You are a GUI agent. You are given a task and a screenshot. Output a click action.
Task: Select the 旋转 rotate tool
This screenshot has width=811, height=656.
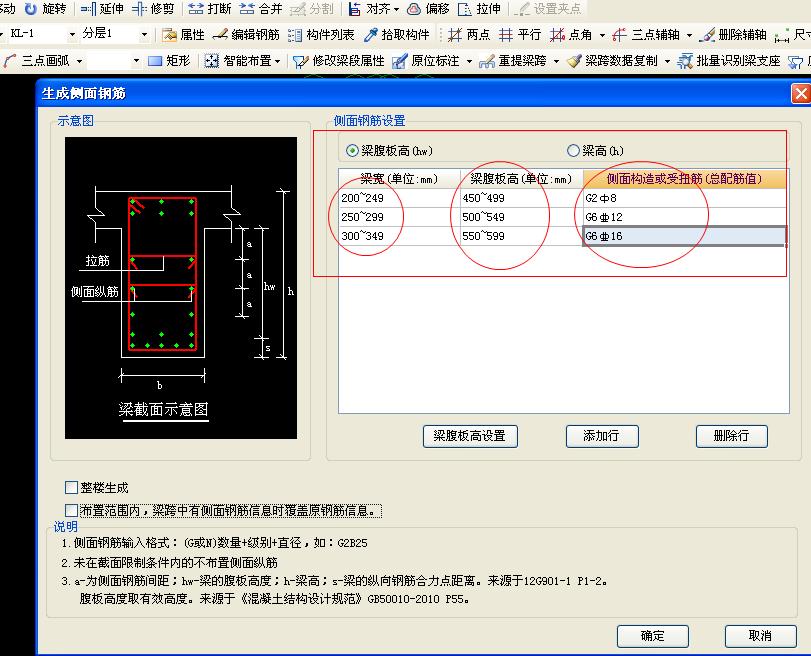pos(46,9)
